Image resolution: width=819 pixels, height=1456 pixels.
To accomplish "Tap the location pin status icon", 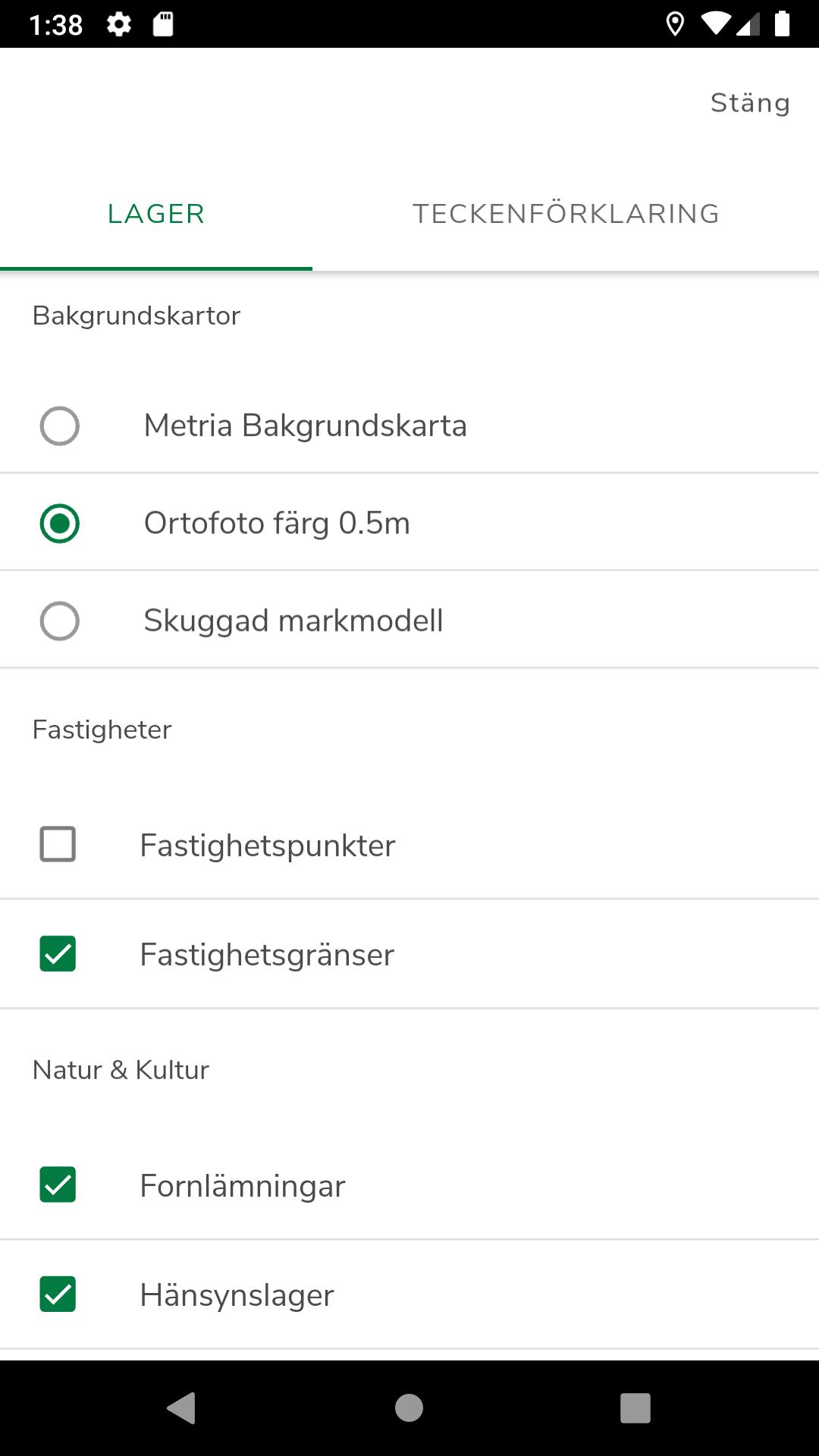I will (675, 24).
